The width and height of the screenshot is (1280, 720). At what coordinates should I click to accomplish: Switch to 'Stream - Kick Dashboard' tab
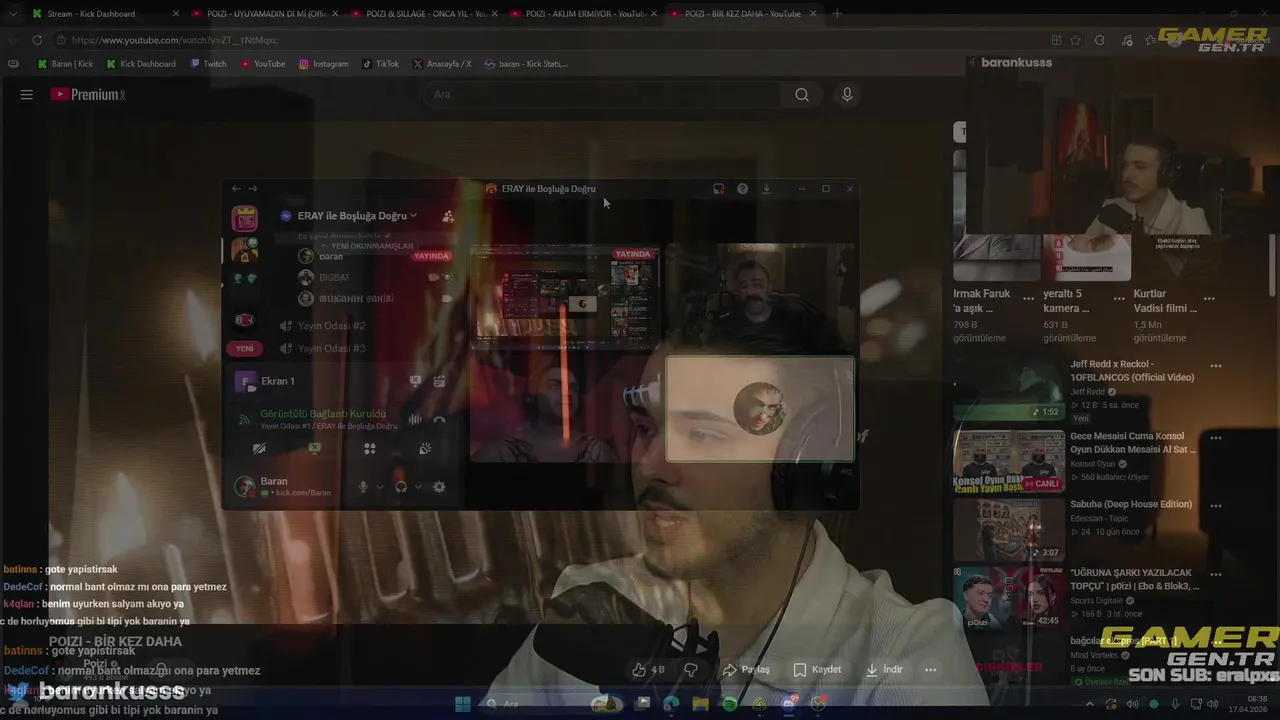[x=104, y=14]
